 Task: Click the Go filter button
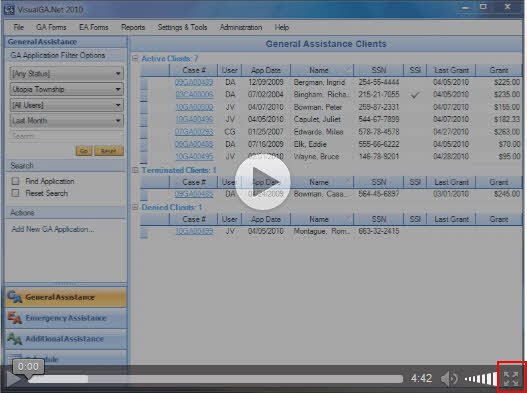point(84,151)
